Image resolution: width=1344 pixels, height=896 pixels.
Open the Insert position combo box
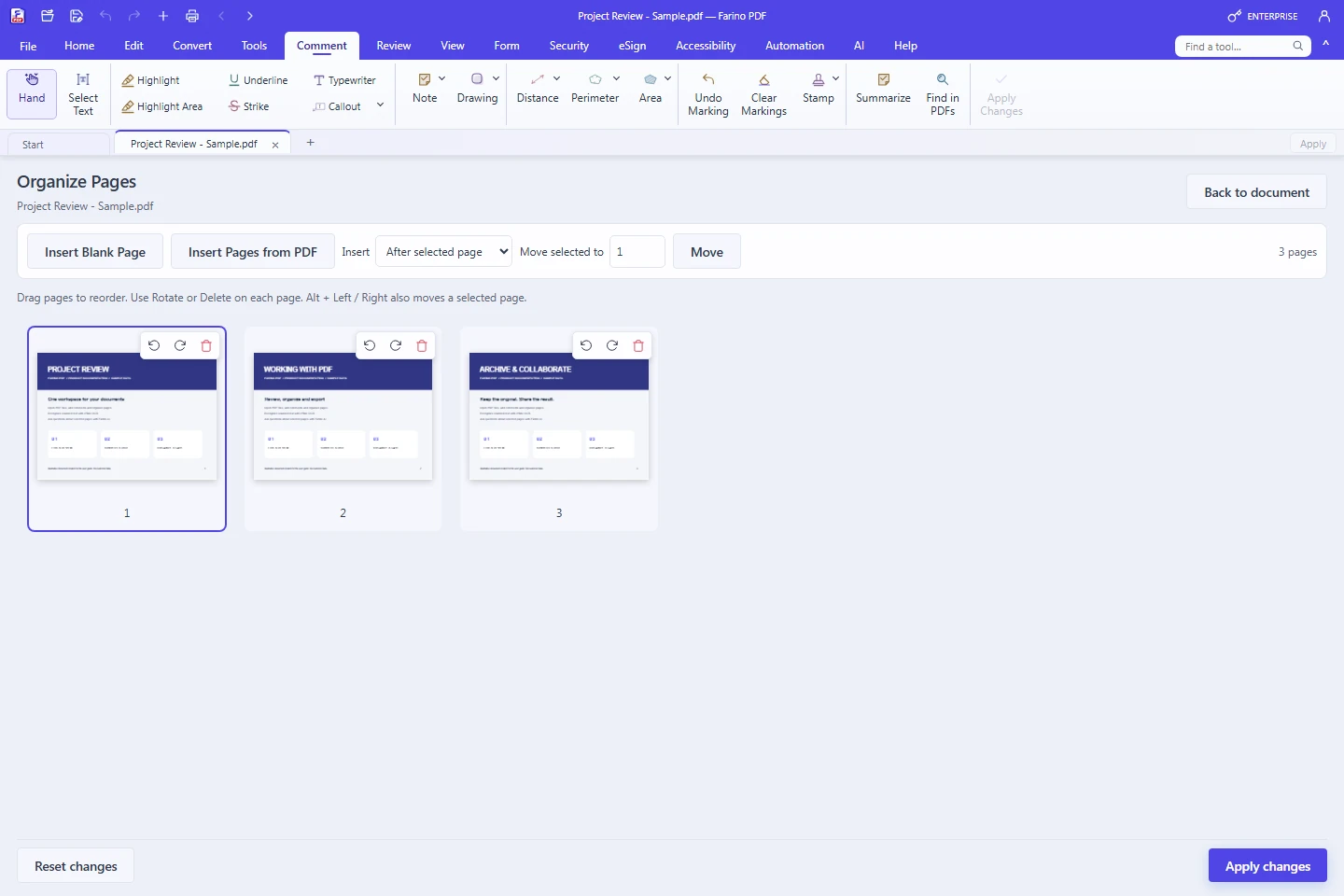[443, 252]
